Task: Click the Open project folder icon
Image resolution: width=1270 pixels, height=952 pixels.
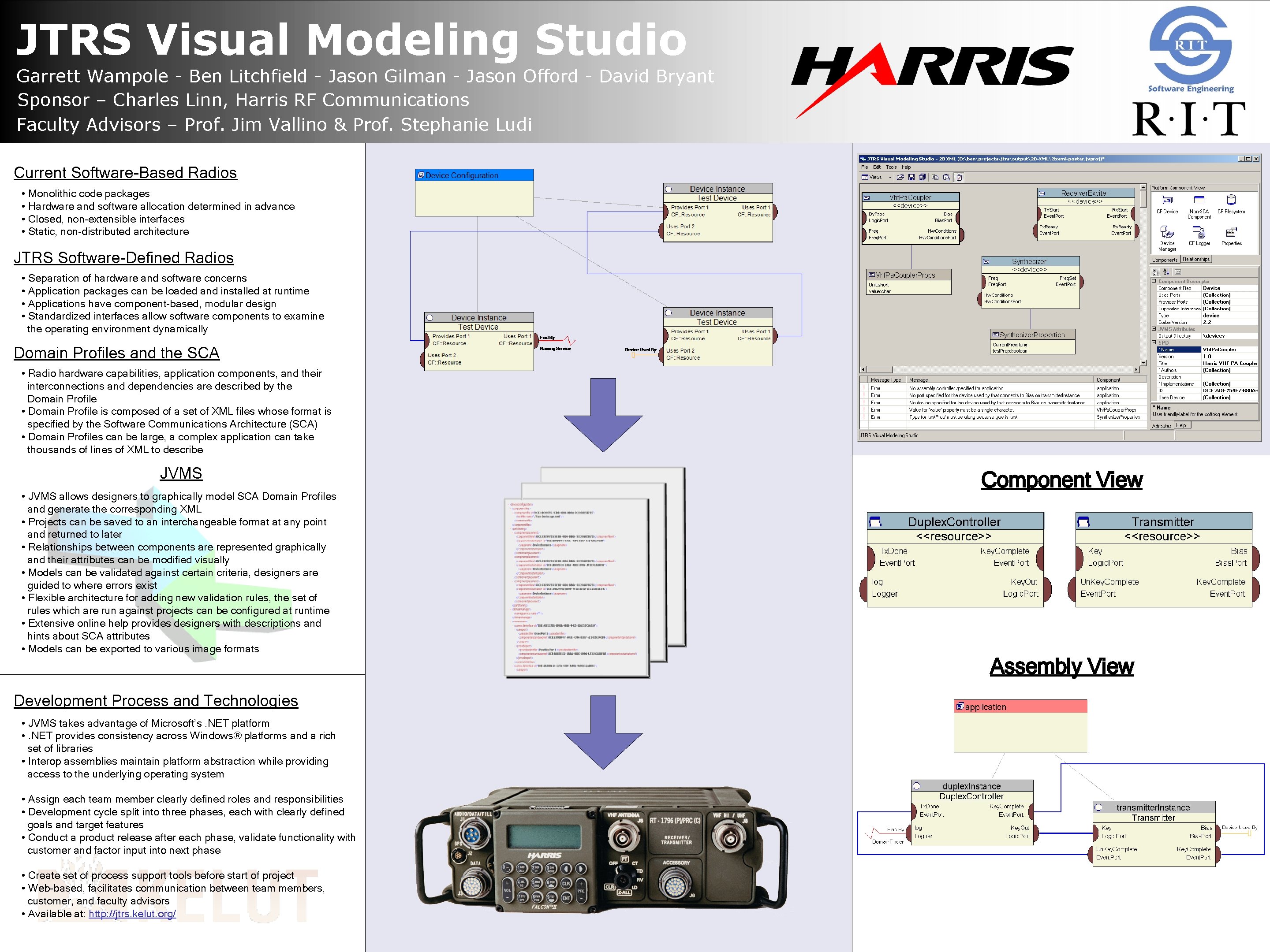Action: tap(900, 177)
